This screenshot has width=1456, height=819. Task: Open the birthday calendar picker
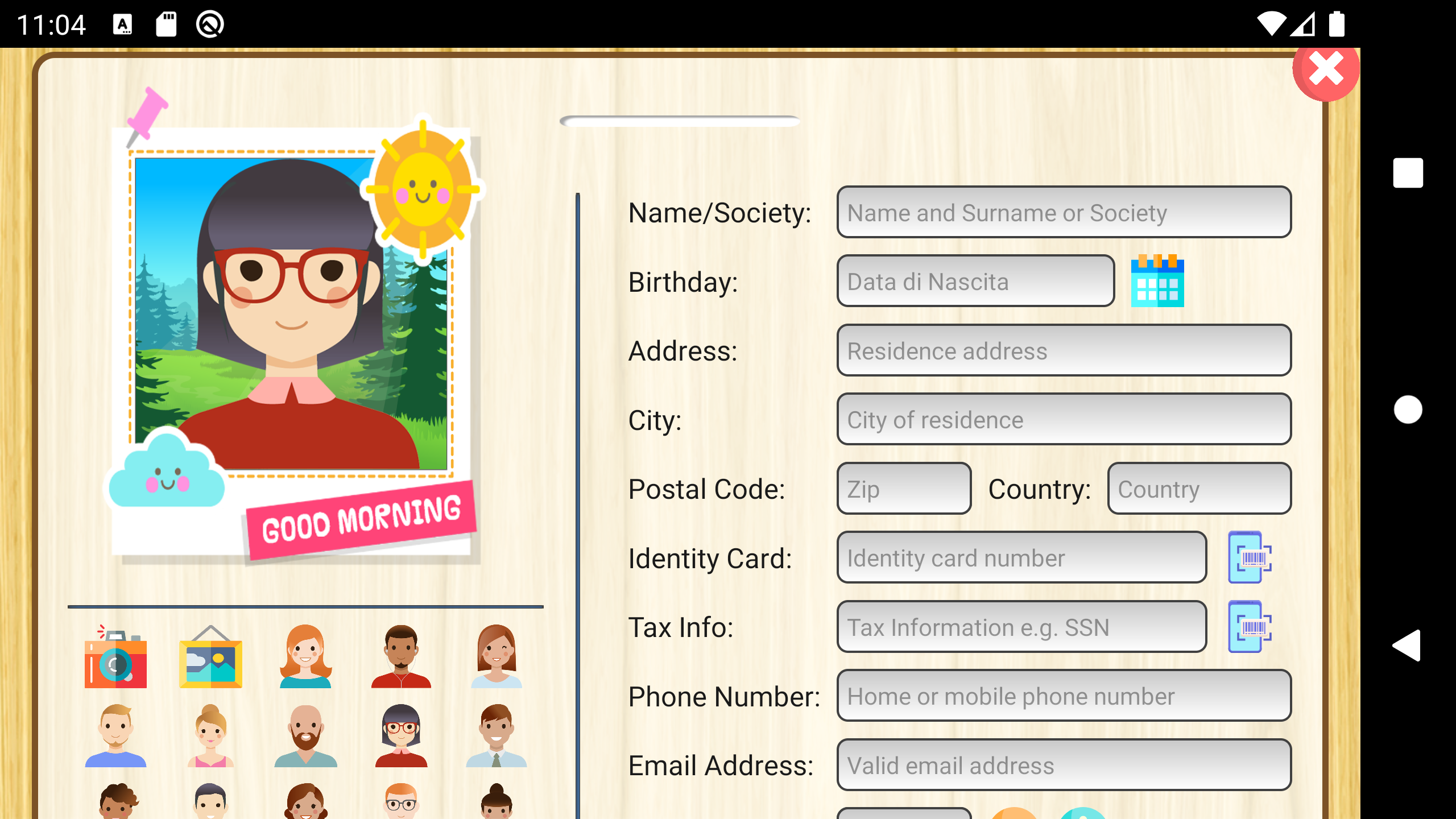coord(1157,280)
